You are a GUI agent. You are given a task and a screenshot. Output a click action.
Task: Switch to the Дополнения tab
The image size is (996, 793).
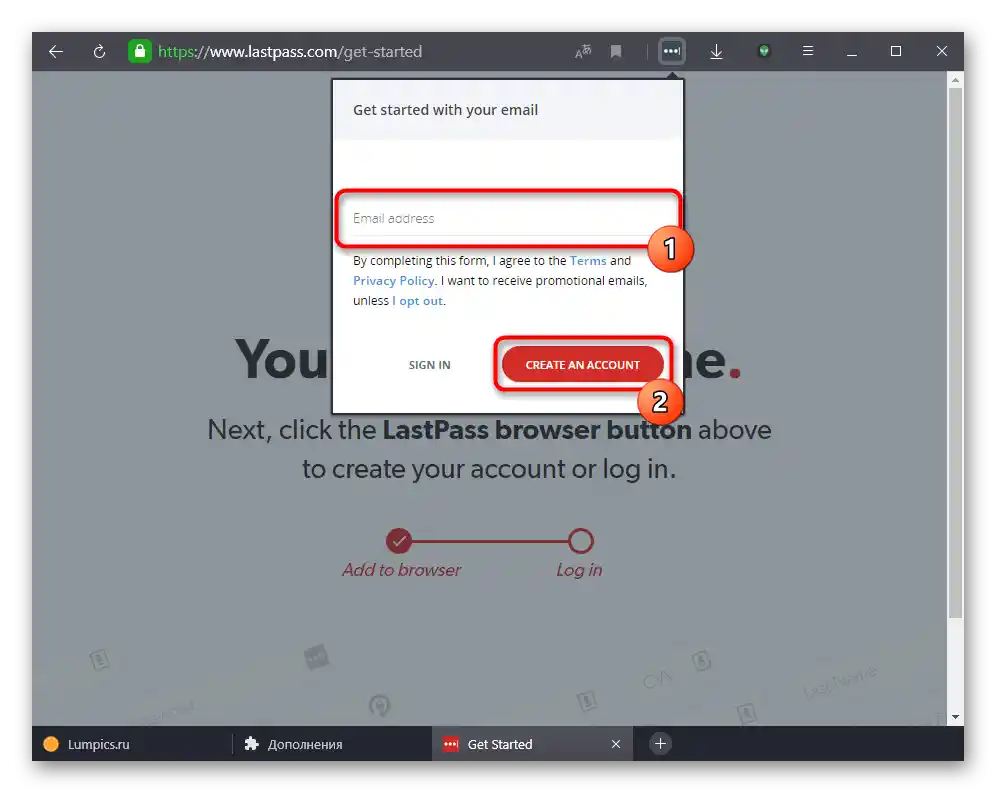coord(332,744)
